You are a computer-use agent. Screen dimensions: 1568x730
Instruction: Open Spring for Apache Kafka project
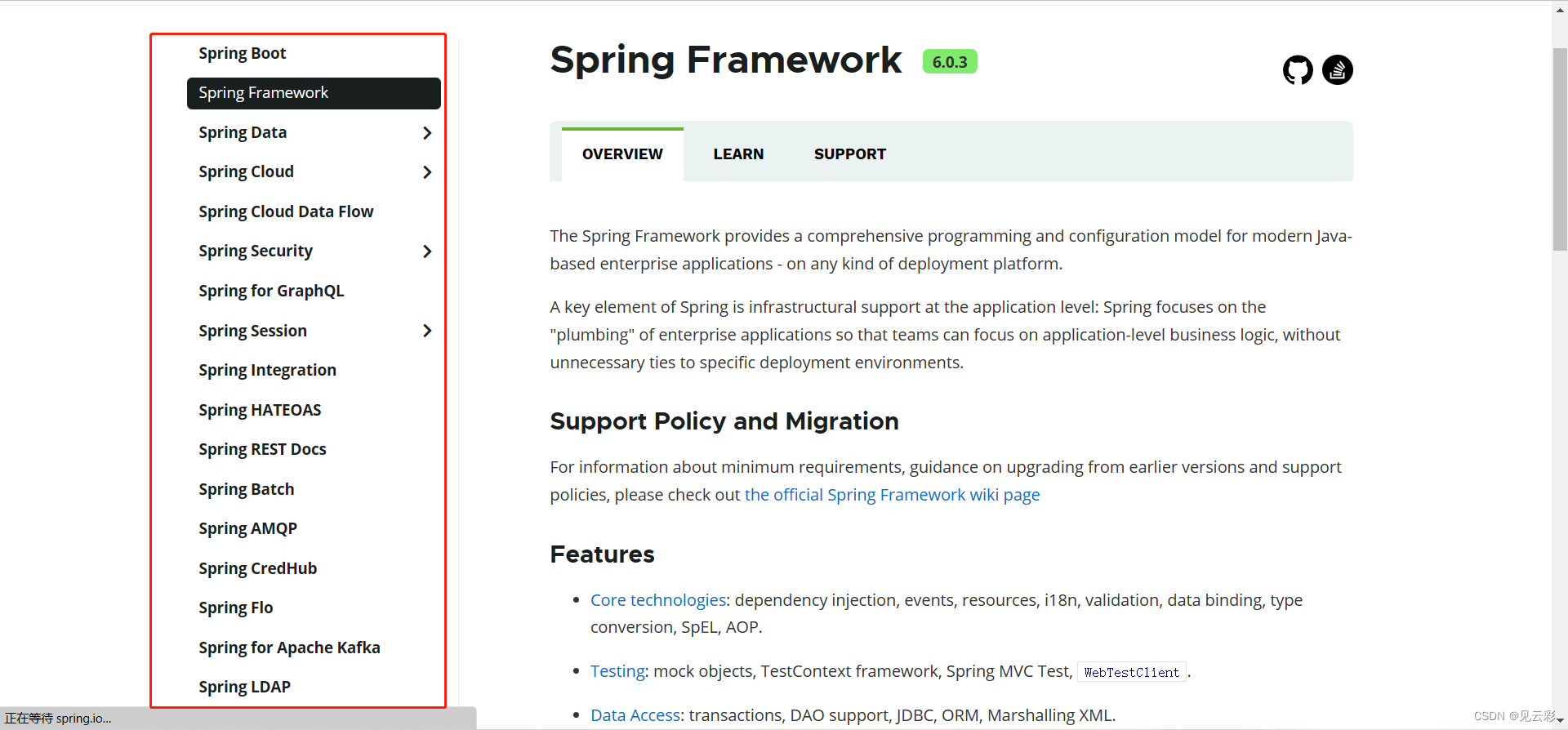pos(289,648)
